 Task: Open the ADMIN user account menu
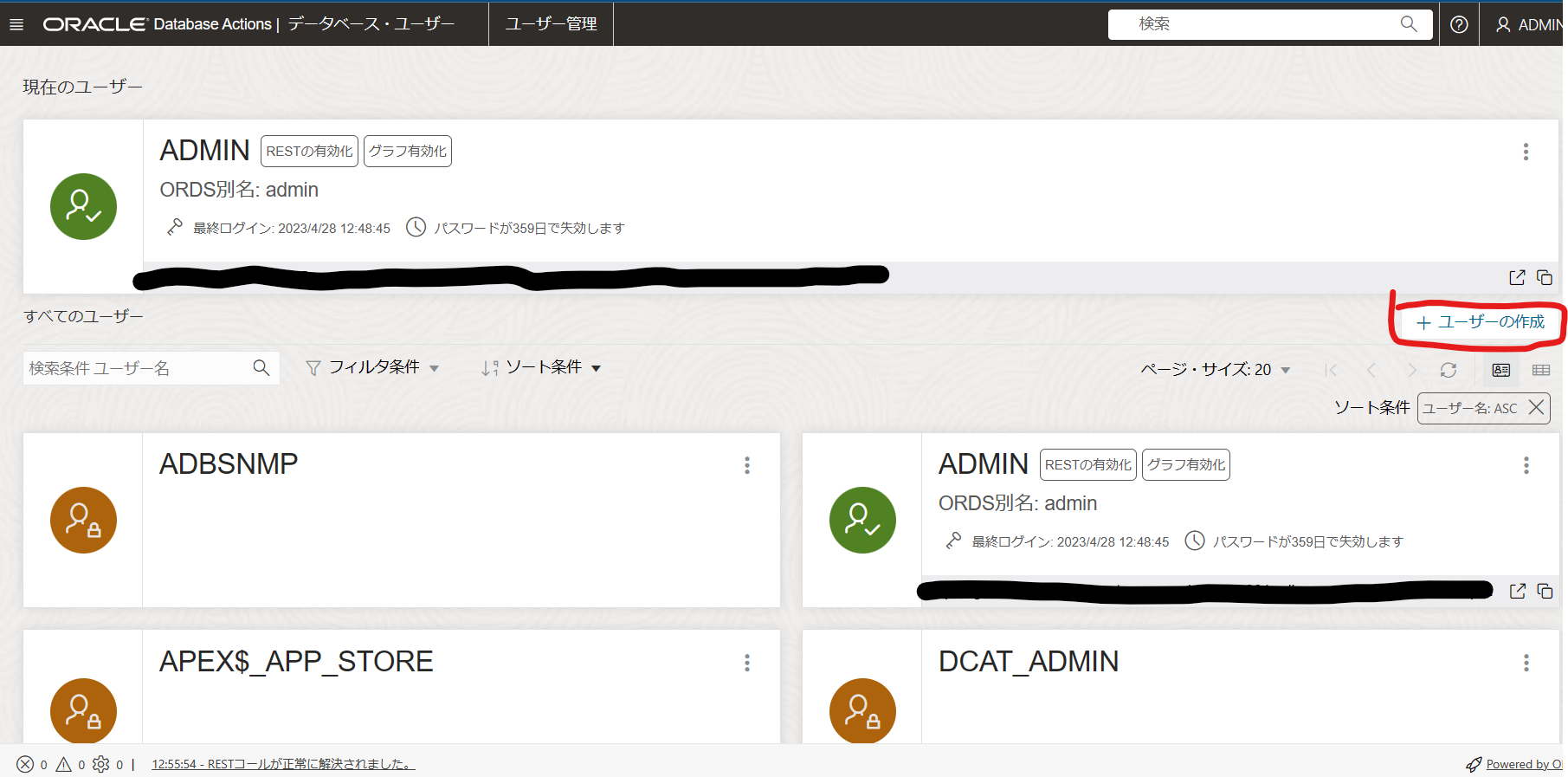1529,24
